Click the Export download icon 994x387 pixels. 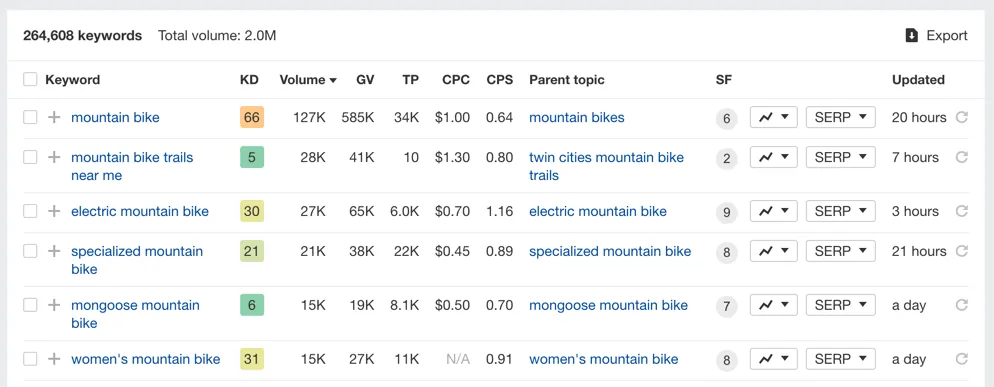tap(912, 36)
